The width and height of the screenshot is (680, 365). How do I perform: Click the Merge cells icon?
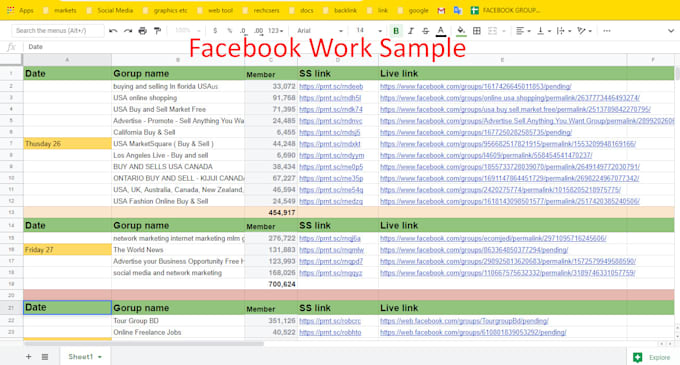click(492, 31)
